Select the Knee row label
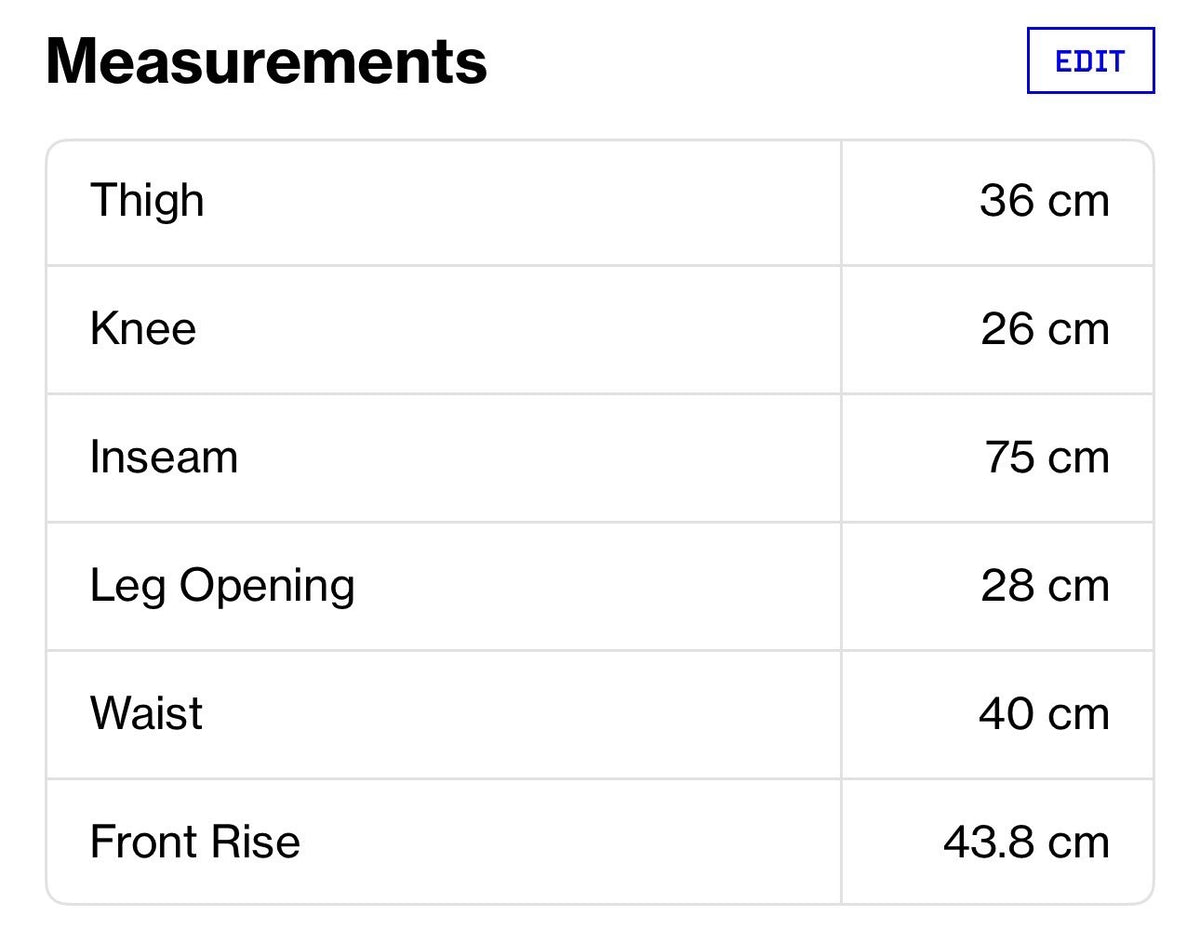Image resolution: width=1200 pixels, height=929 pixels. click(143, 329)
